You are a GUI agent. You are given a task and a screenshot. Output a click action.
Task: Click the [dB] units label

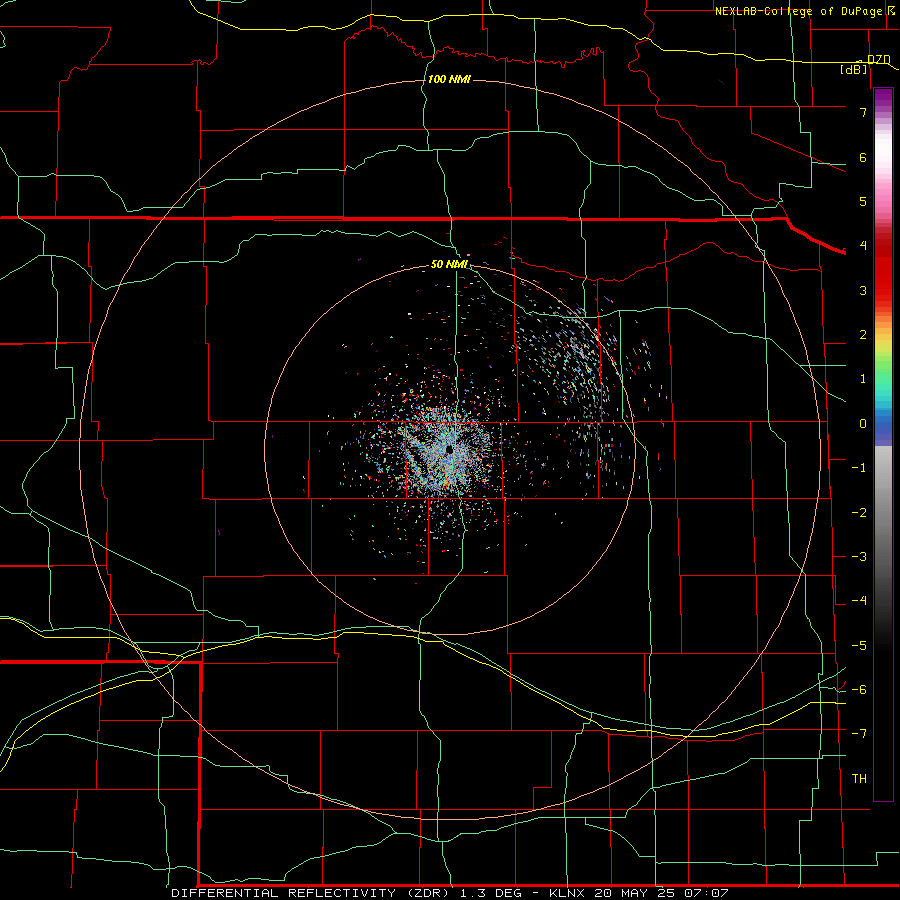click(854, 70)
